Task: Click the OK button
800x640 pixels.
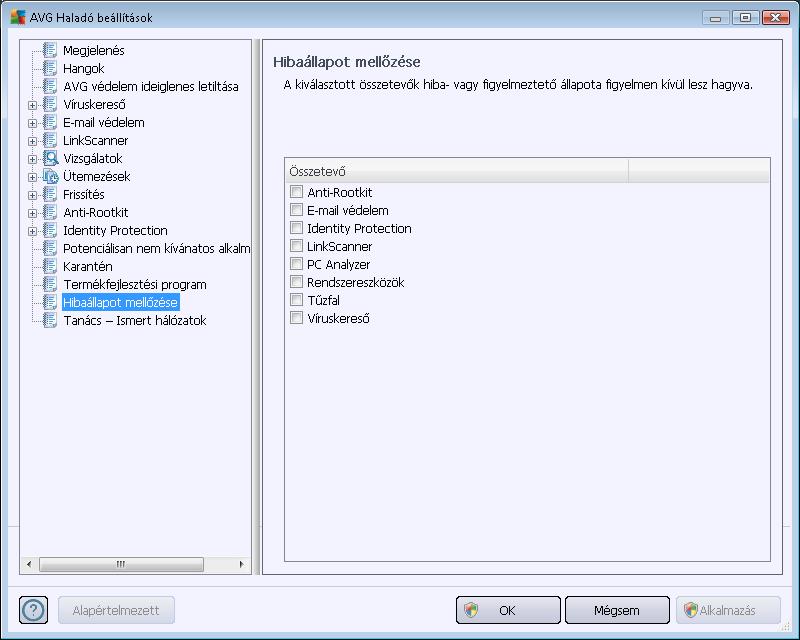Action: pos(508,610)
